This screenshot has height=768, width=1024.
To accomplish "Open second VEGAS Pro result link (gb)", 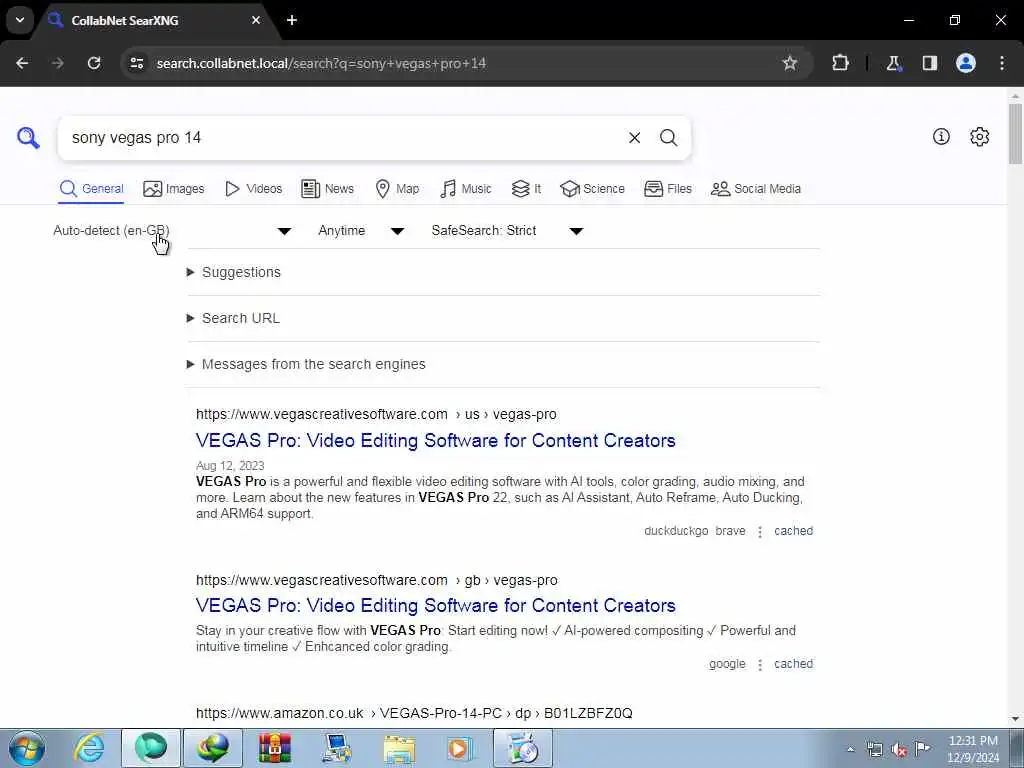I will (436, 605).
